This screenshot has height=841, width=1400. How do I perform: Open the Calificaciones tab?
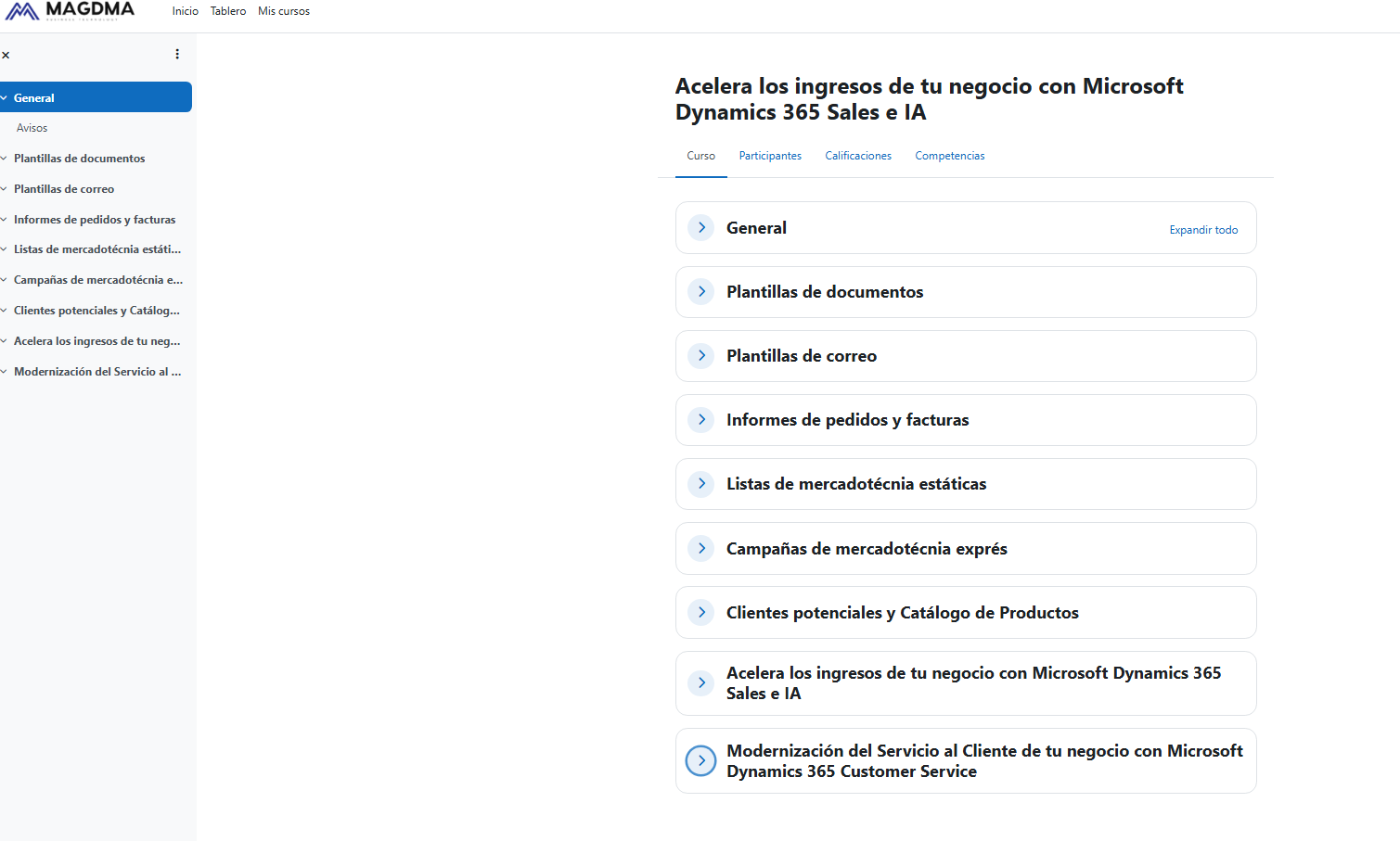pyautogui.click(x=857, y=156)
